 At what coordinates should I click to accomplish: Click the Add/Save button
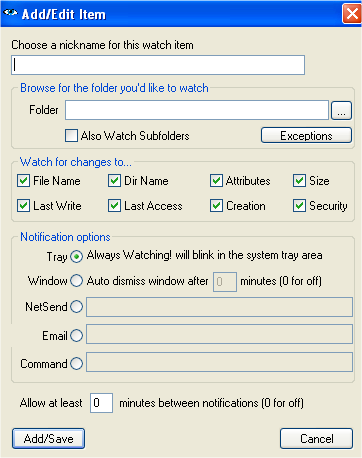click(x=49, y=439)
